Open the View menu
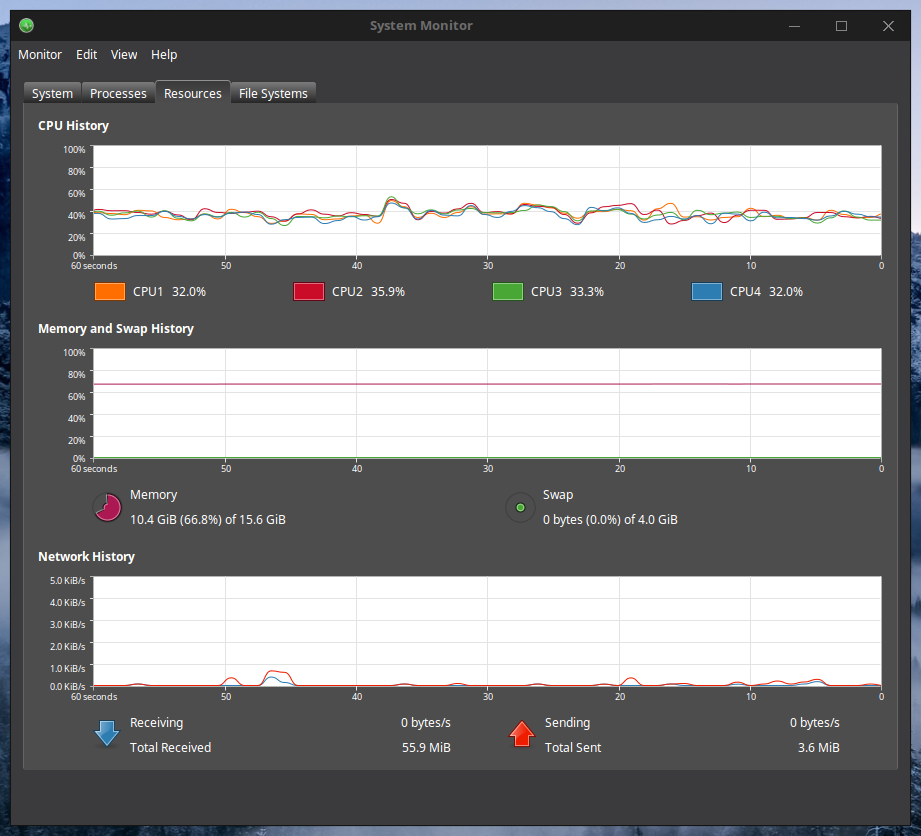The height and width of the screenshot is (836, 921). coord(124,55)
